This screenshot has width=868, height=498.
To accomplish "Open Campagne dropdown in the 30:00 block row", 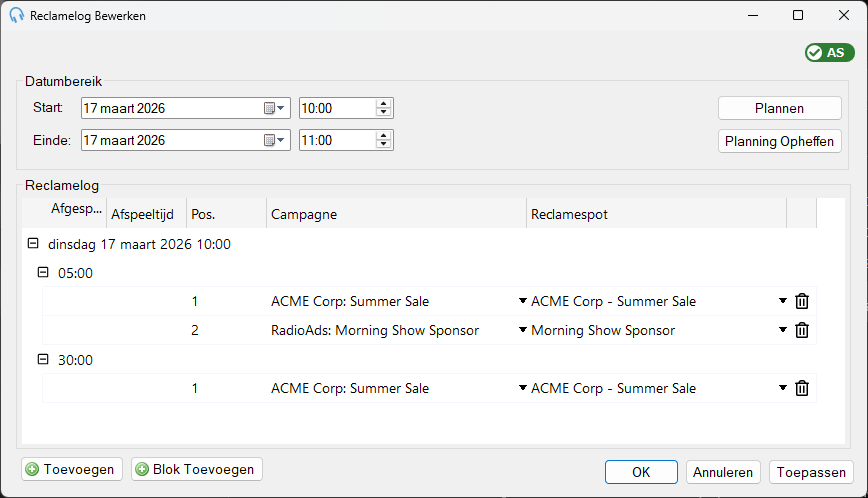I will pyautogui.click(x=522, y=387).
